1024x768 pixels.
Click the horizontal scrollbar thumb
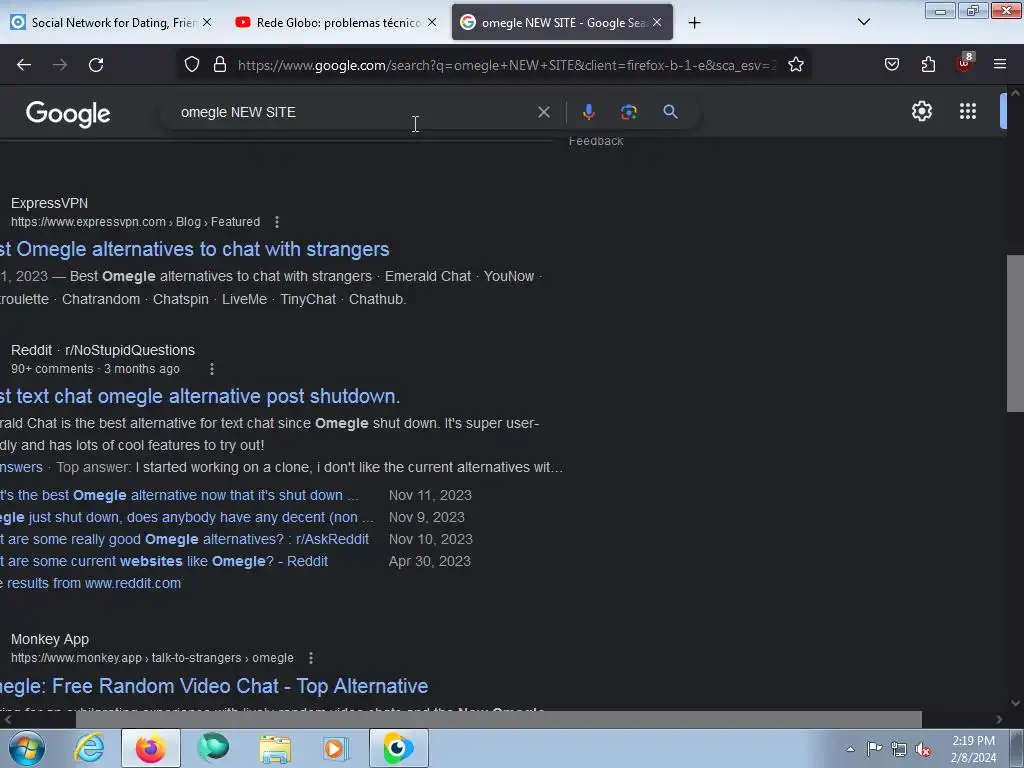[x=499, y=720]
